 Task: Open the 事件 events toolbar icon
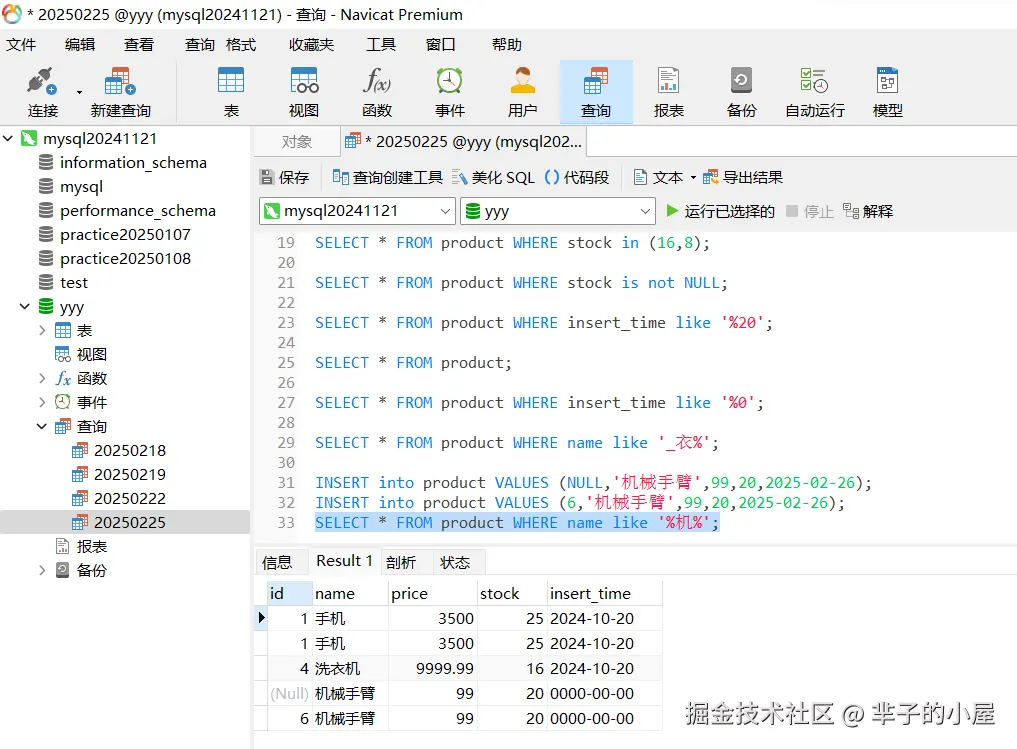[449, 92]
